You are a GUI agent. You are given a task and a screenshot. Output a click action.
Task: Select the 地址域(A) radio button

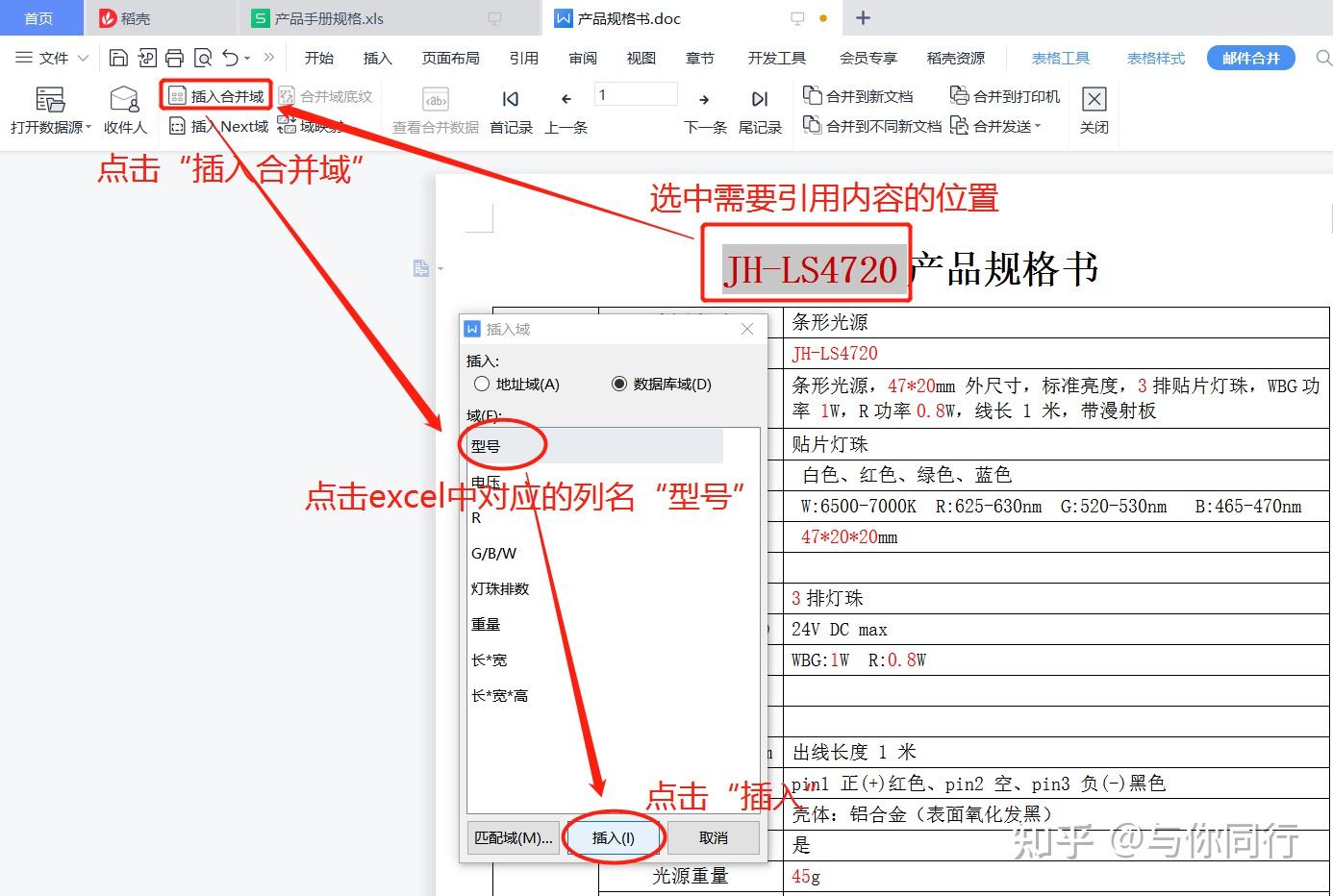(482, 384)
